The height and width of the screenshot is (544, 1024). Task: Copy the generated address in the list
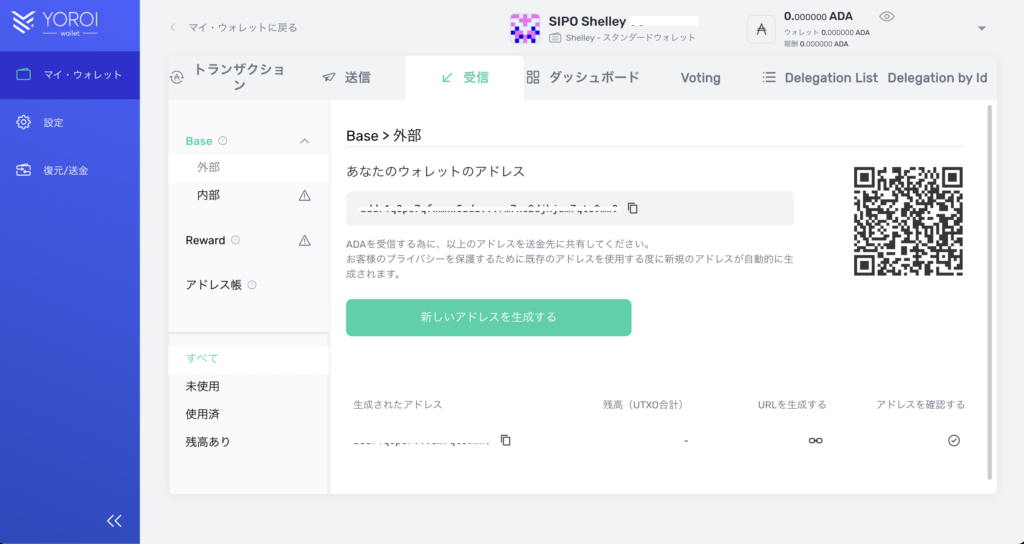[506, 440]
